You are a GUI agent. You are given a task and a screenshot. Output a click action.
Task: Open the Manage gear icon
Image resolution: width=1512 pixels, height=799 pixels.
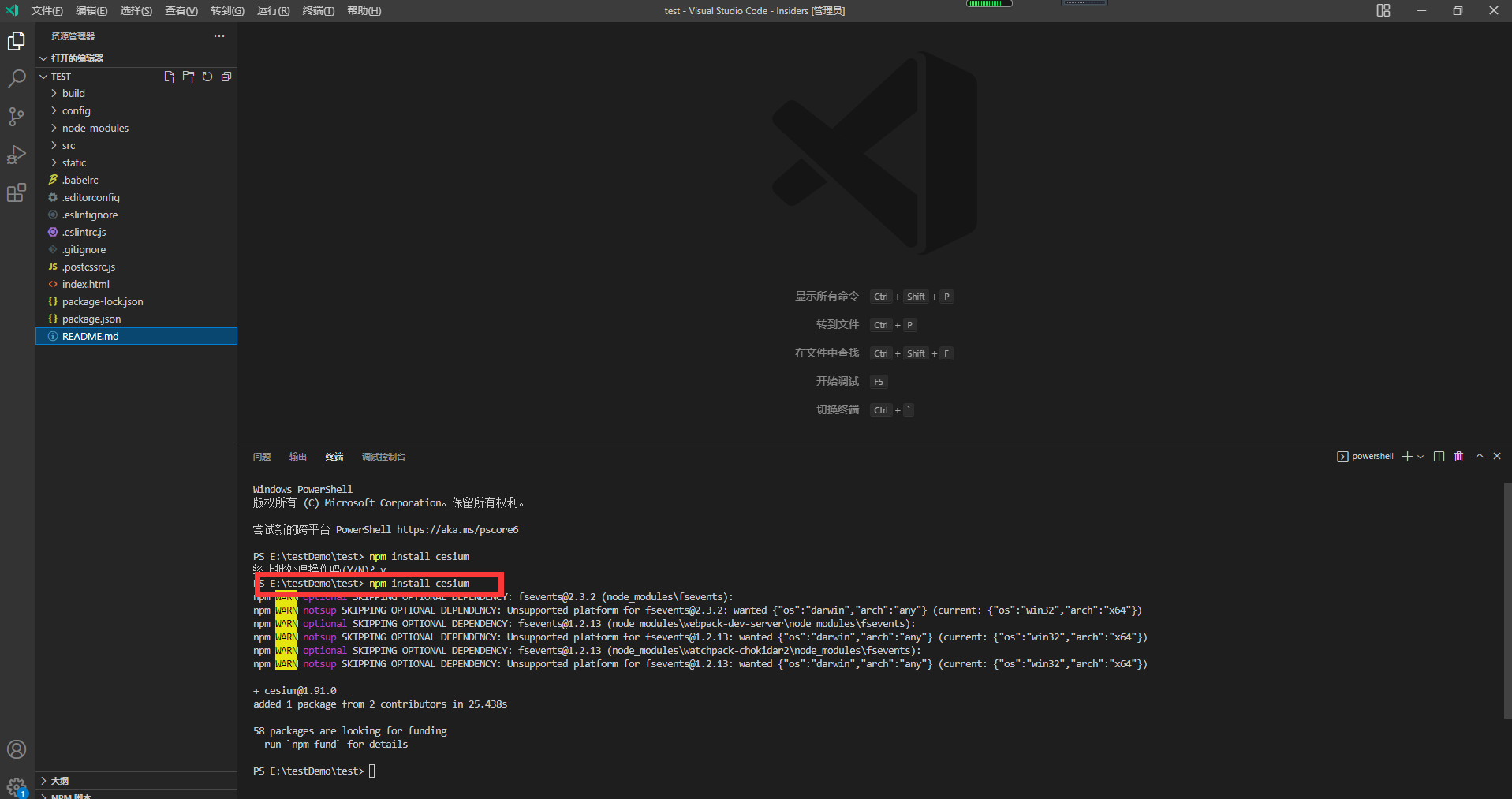click(x=17, y=786)
